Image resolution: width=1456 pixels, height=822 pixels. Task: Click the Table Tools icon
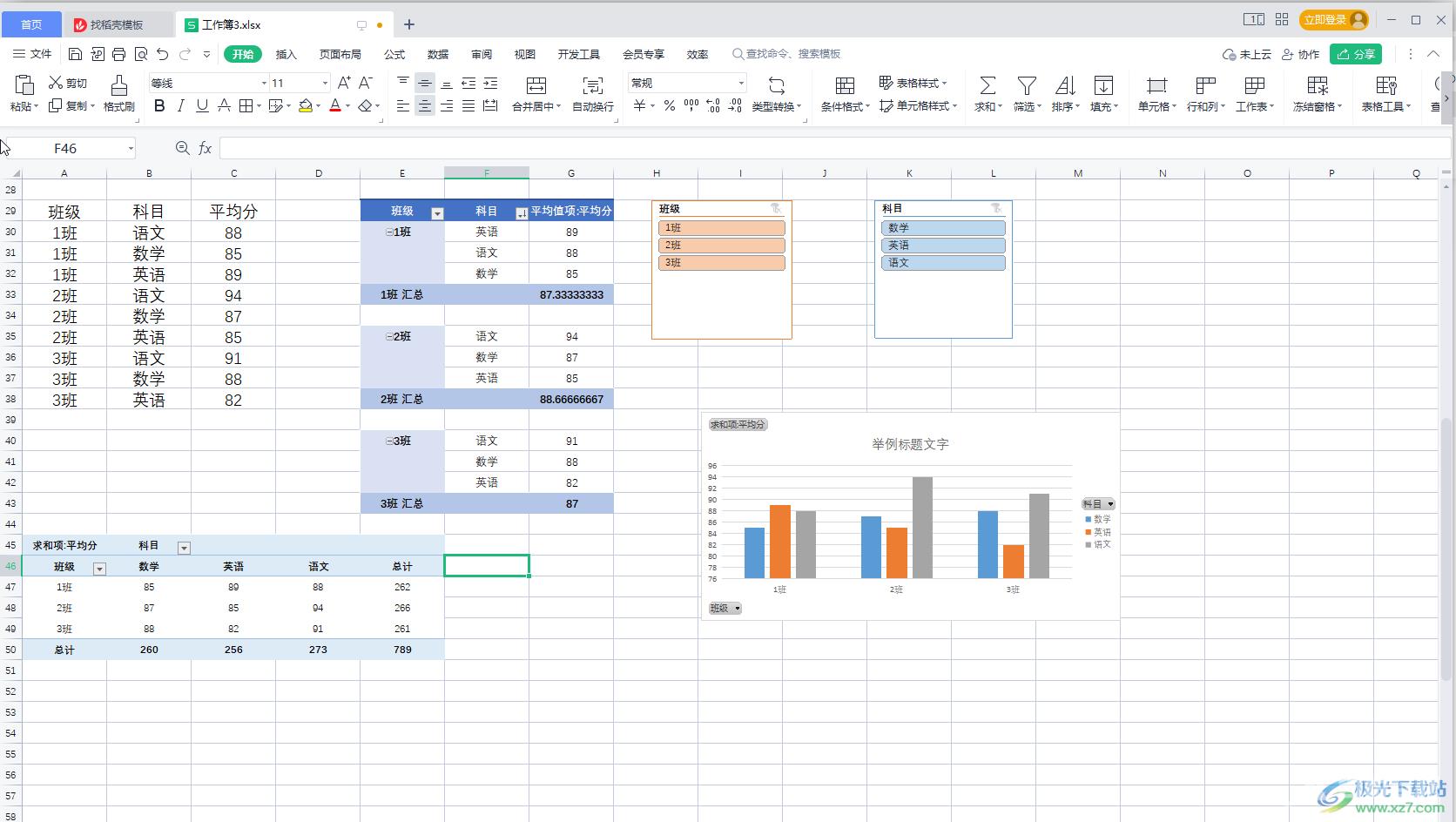1386,85
